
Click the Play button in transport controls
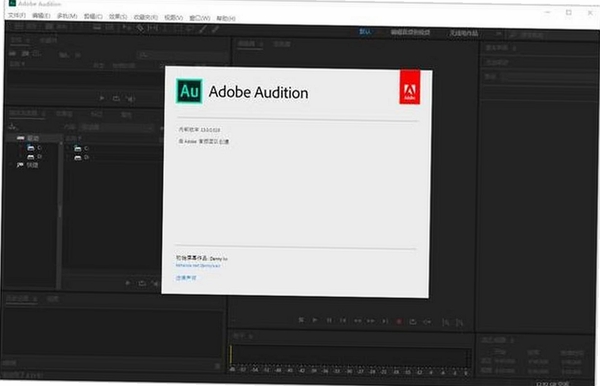coord(315,320)
